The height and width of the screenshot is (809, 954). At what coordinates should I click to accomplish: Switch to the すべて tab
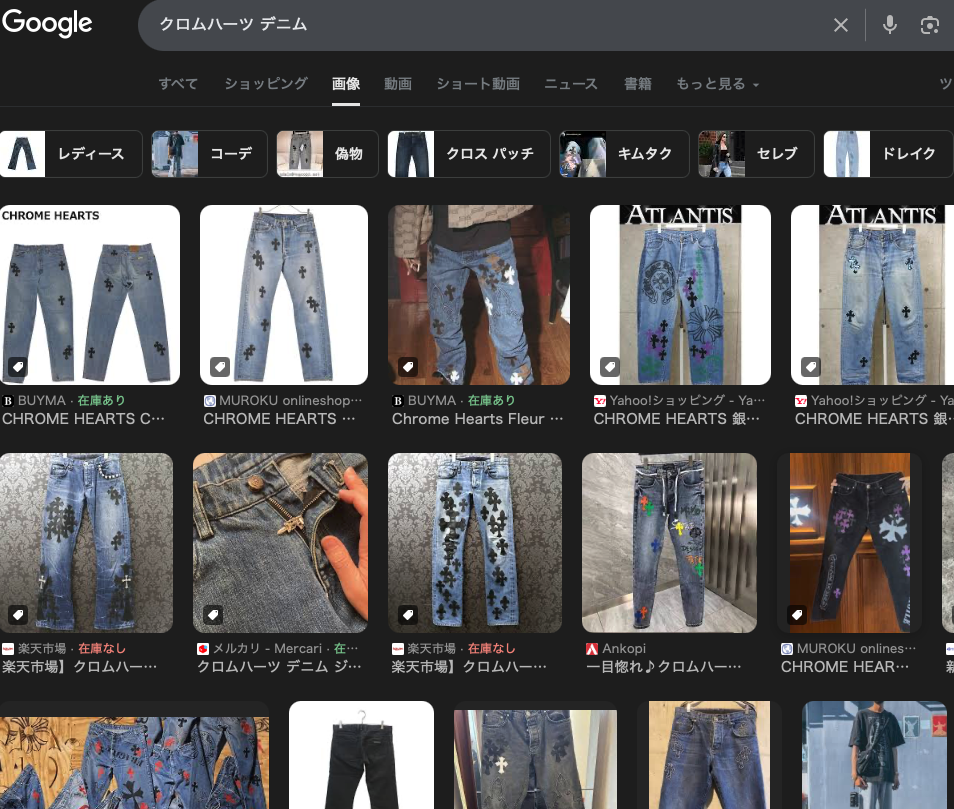point(178,84)
